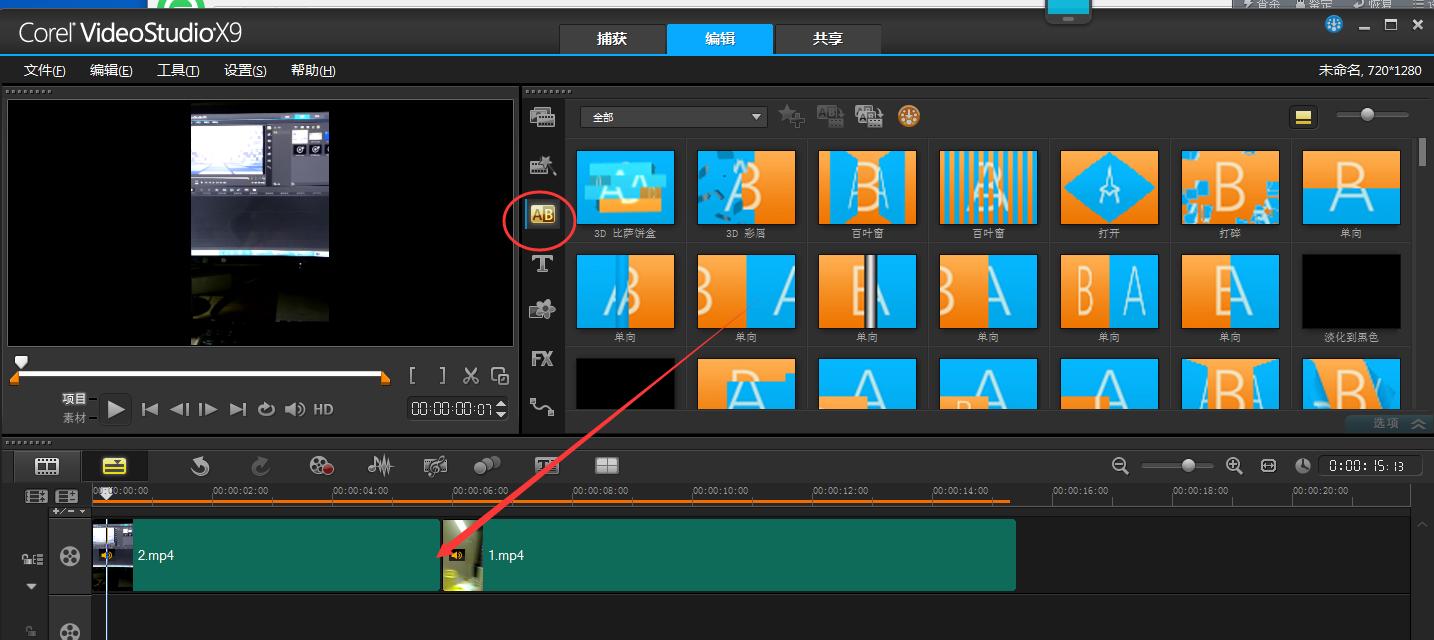This screenshot has width=1434, height=640.
Task: Set mark-out with the ] bracket
Action: (x=442, y=376)
